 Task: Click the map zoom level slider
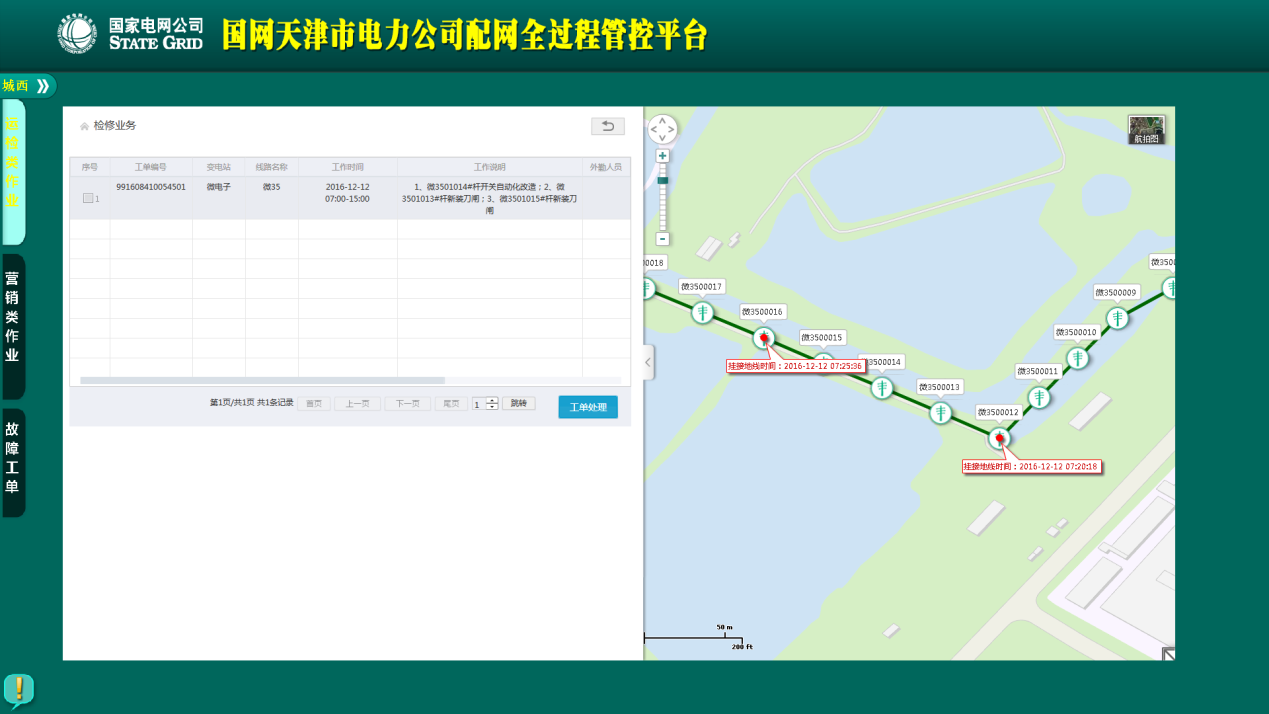click(x=662, y=197)
